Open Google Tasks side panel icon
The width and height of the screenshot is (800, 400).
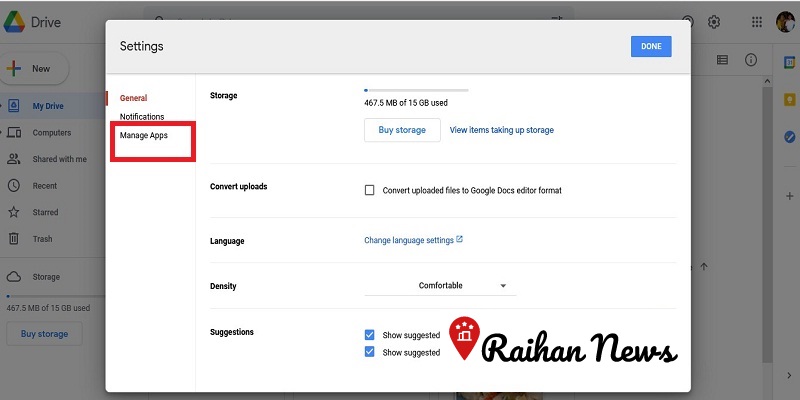[x=789, y=137]
